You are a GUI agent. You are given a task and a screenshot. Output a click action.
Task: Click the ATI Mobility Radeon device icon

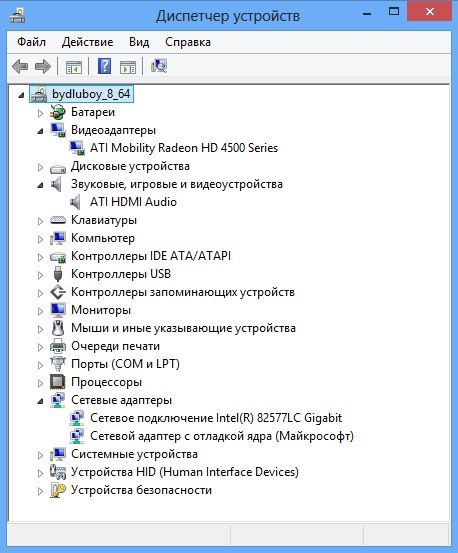[77, 148]
